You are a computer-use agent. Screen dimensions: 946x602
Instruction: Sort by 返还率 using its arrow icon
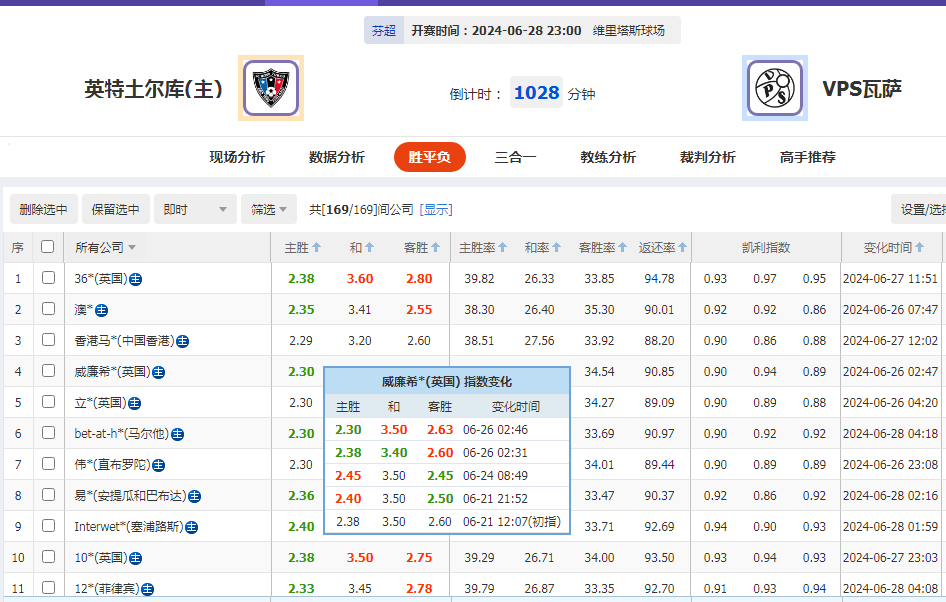(x=681, y=246)
